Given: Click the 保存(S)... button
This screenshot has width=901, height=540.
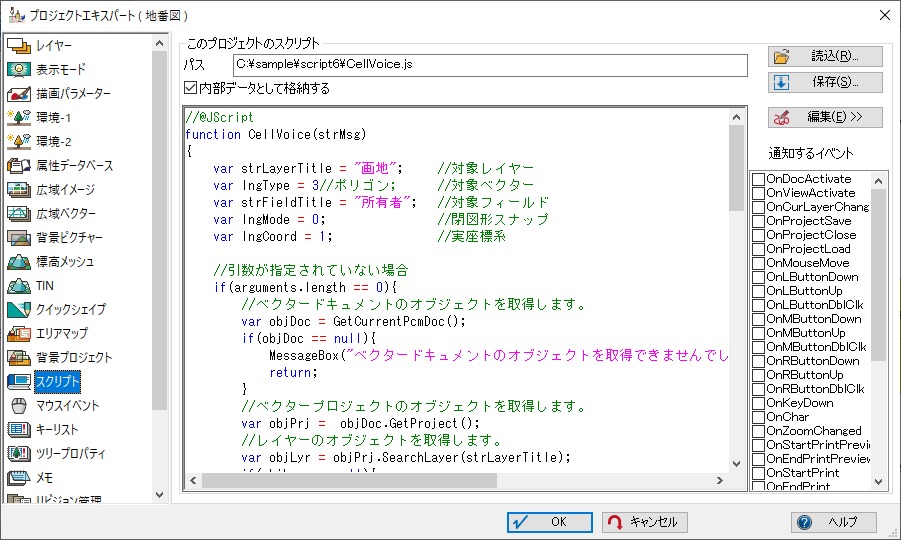Looking at the screenshot, I should click(825, 83).
